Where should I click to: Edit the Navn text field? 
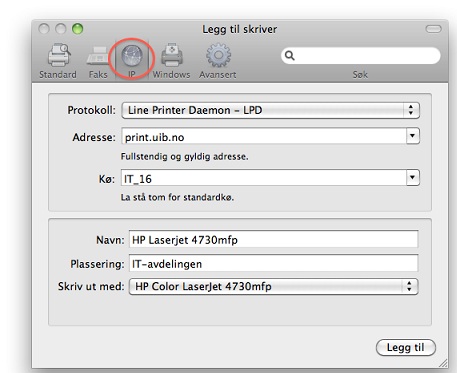click(x=273, y=239)
